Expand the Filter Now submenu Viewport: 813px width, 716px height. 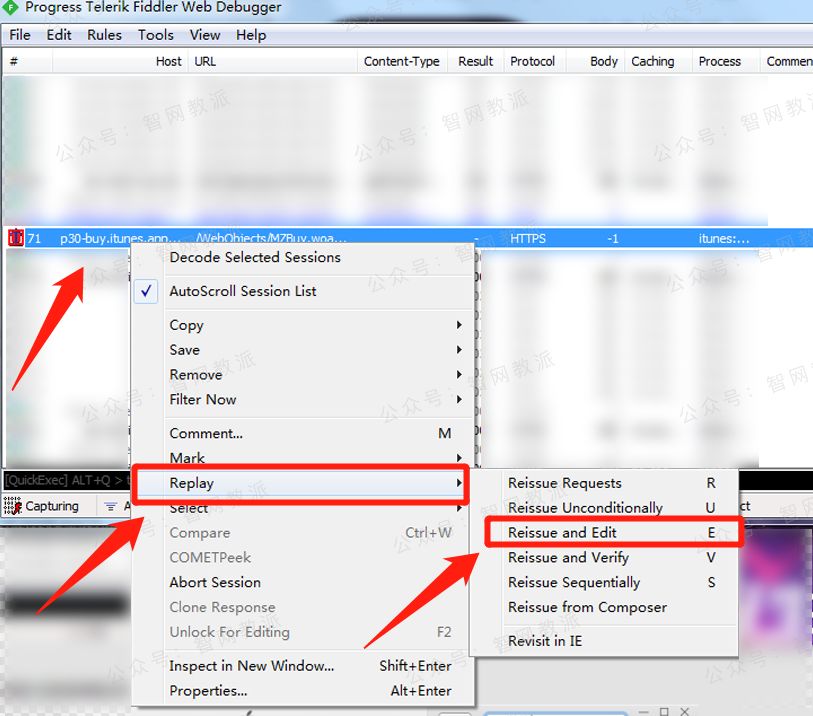459,400
